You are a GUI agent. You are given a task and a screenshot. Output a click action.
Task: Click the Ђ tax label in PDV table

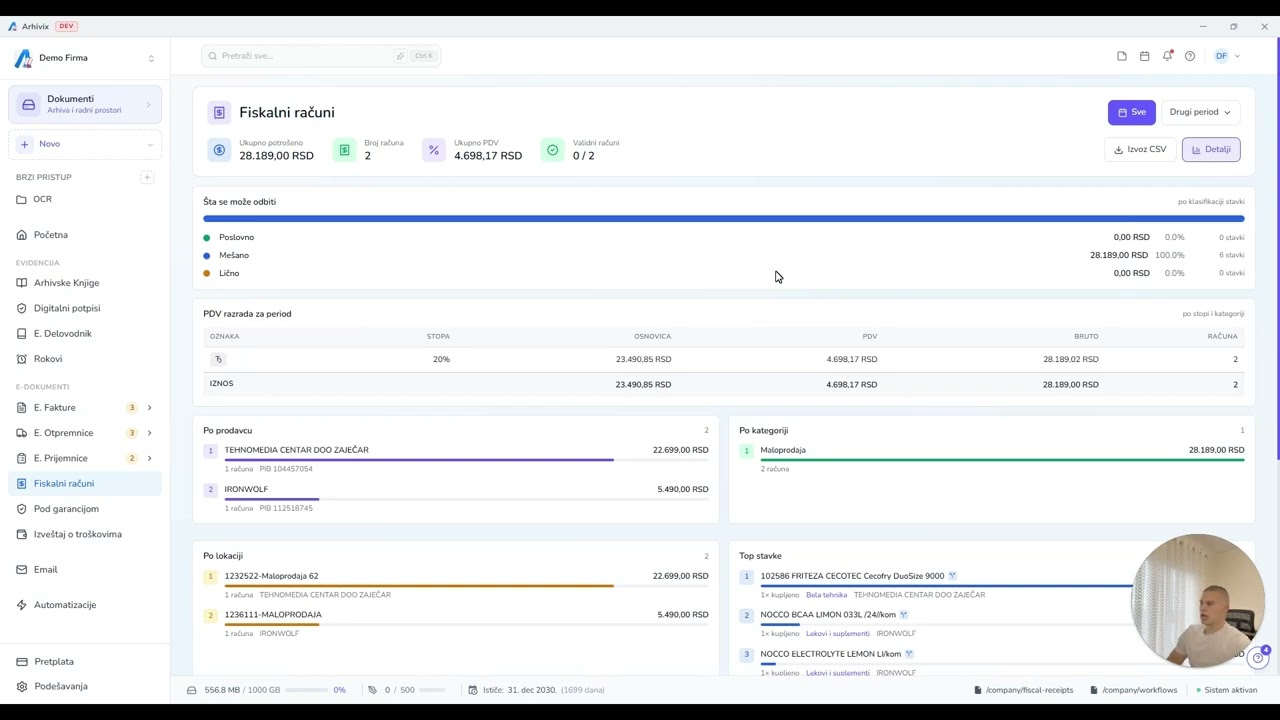[218, 359]
